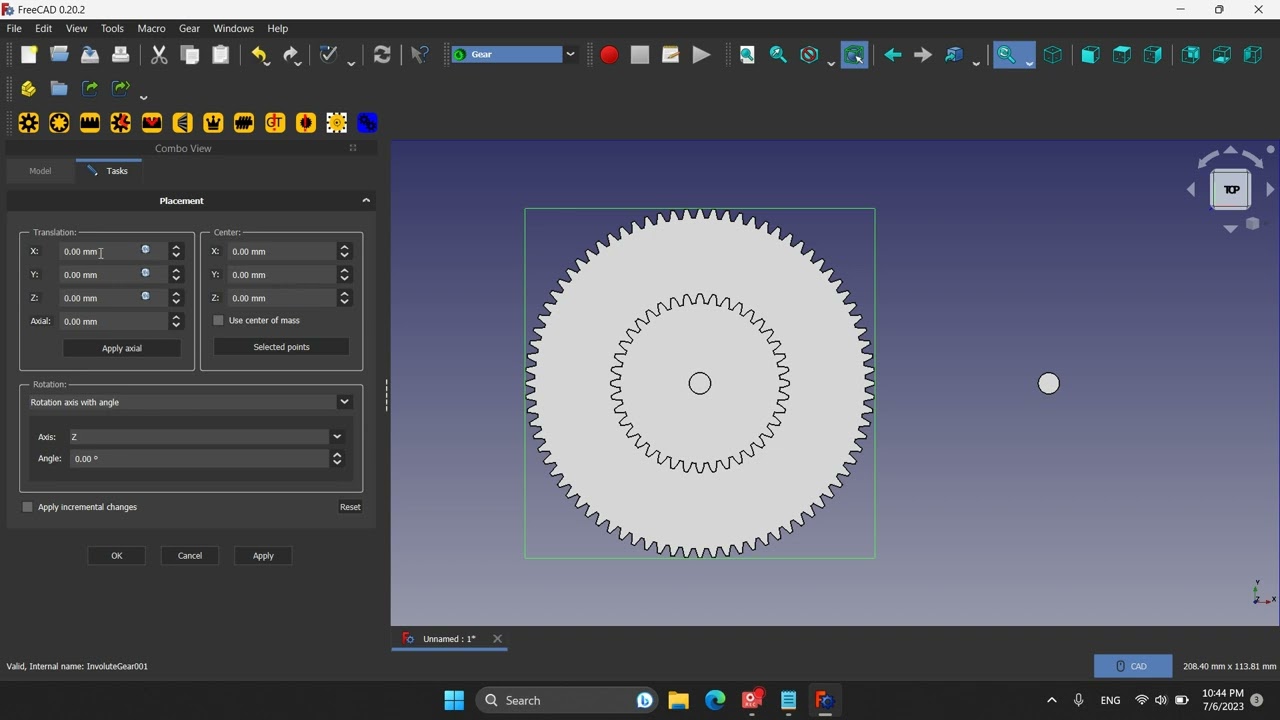Go forward with the right arrow icon
The height and width of the screenshot is (720, 1280).
tap(923, 55)
